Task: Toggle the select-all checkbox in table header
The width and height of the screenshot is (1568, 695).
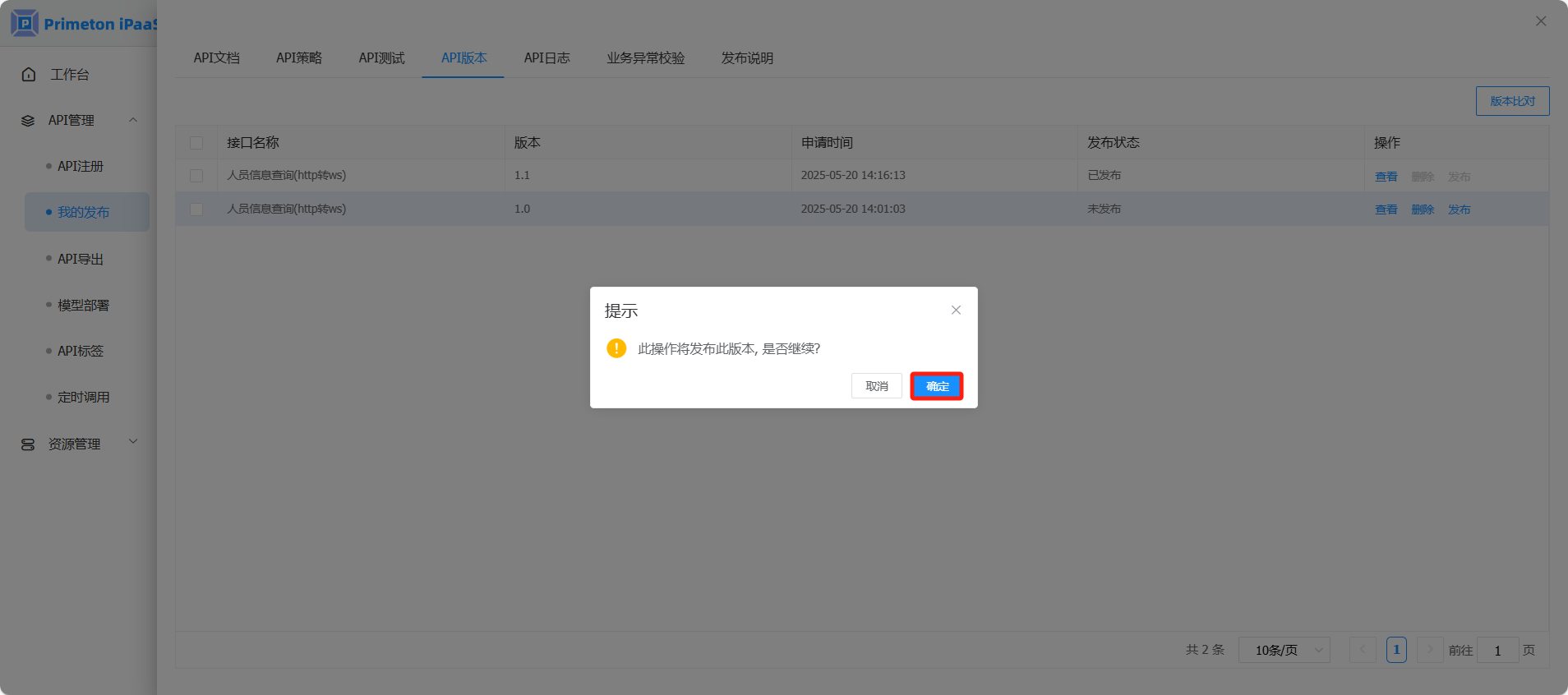Action: (196, 143)
